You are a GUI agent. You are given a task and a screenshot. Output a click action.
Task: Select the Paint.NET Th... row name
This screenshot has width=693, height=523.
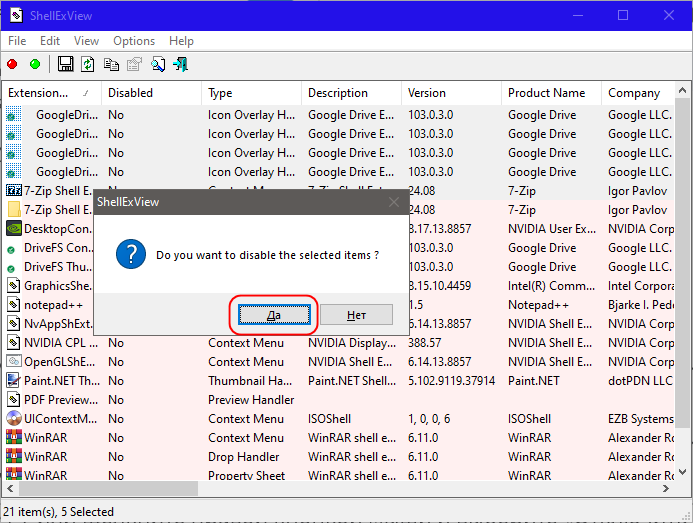62,381
